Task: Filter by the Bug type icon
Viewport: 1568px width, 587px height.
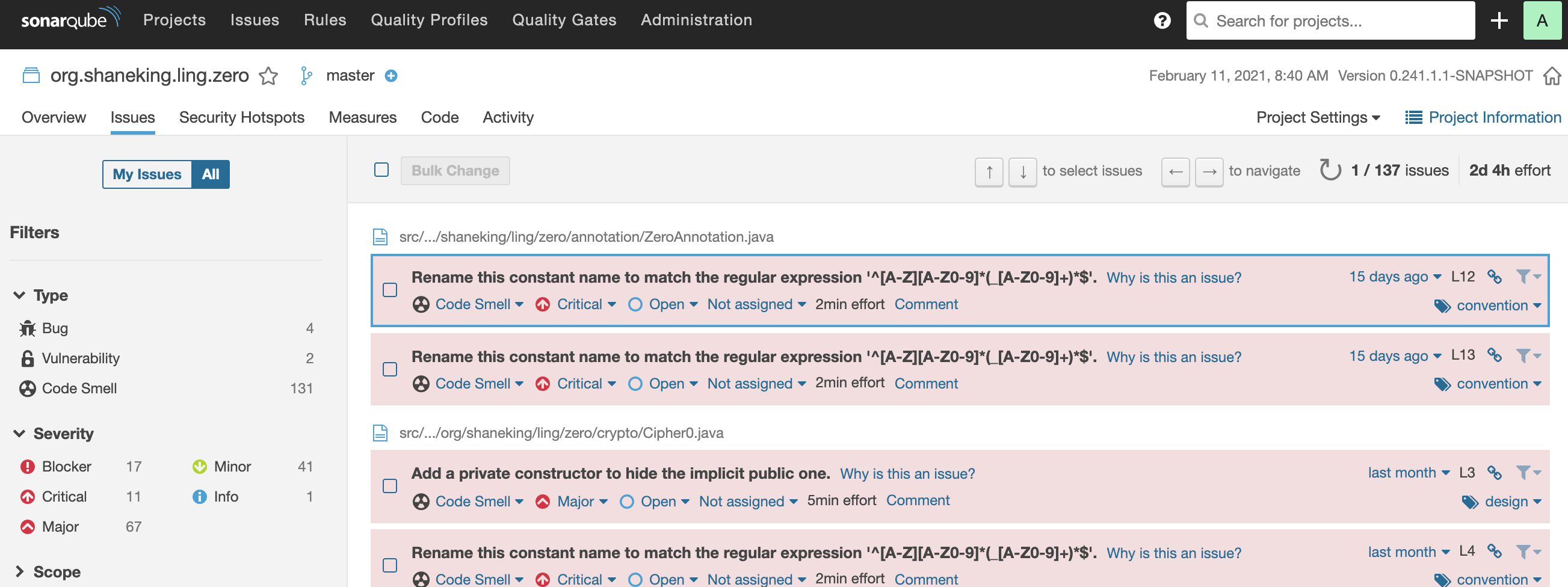Action: [28, 328]
